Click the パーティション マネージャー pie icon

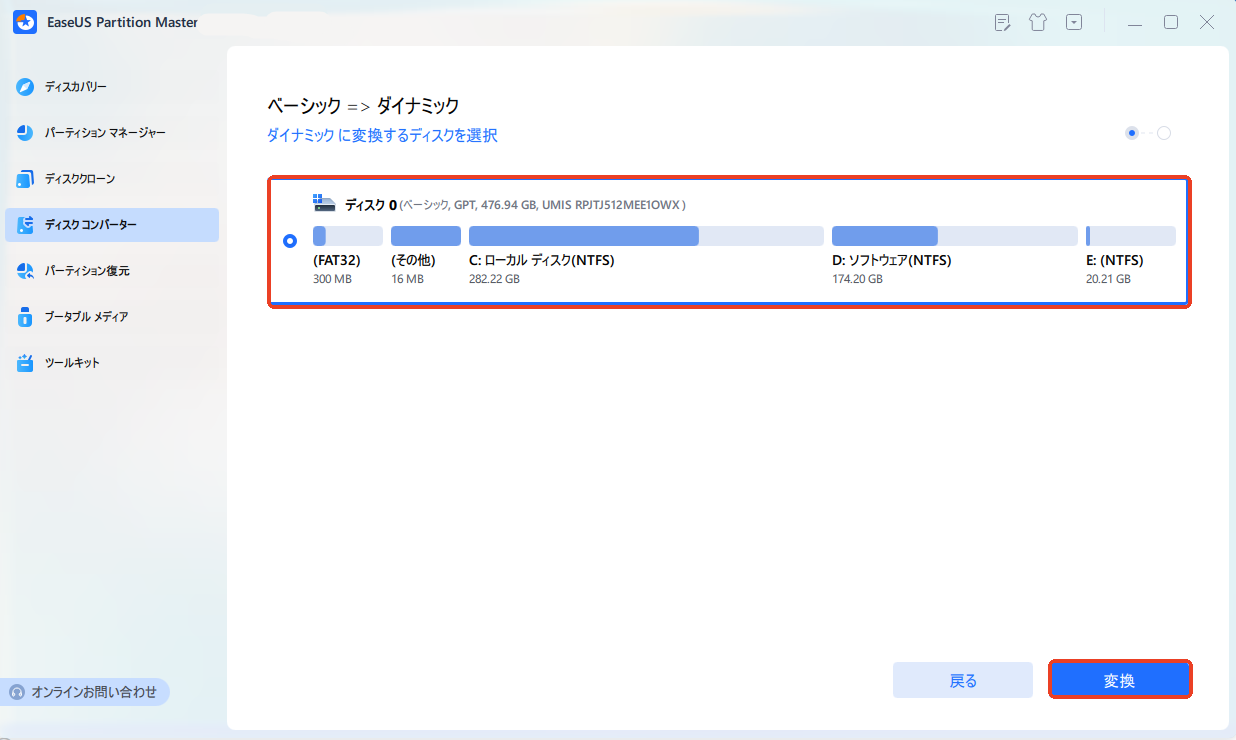pyautogui.click(x=25, y=133)
